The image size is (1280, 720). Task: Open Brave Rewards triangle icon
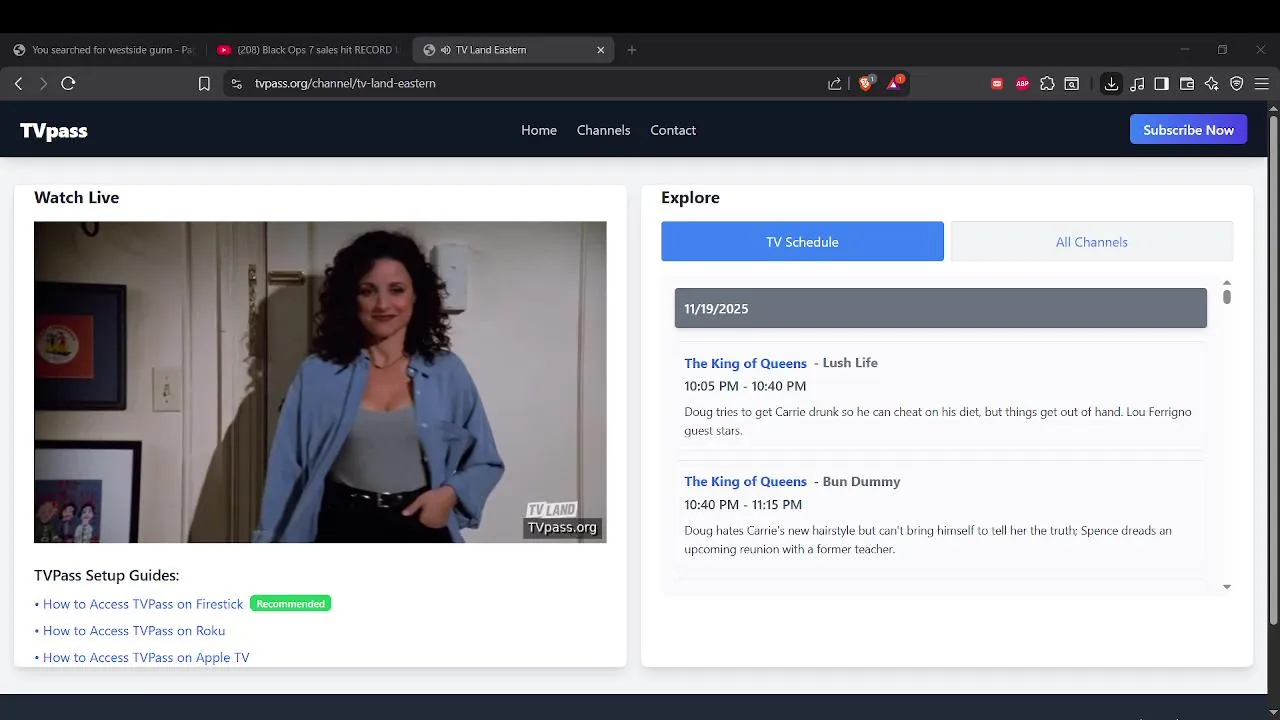click(894, 83)
